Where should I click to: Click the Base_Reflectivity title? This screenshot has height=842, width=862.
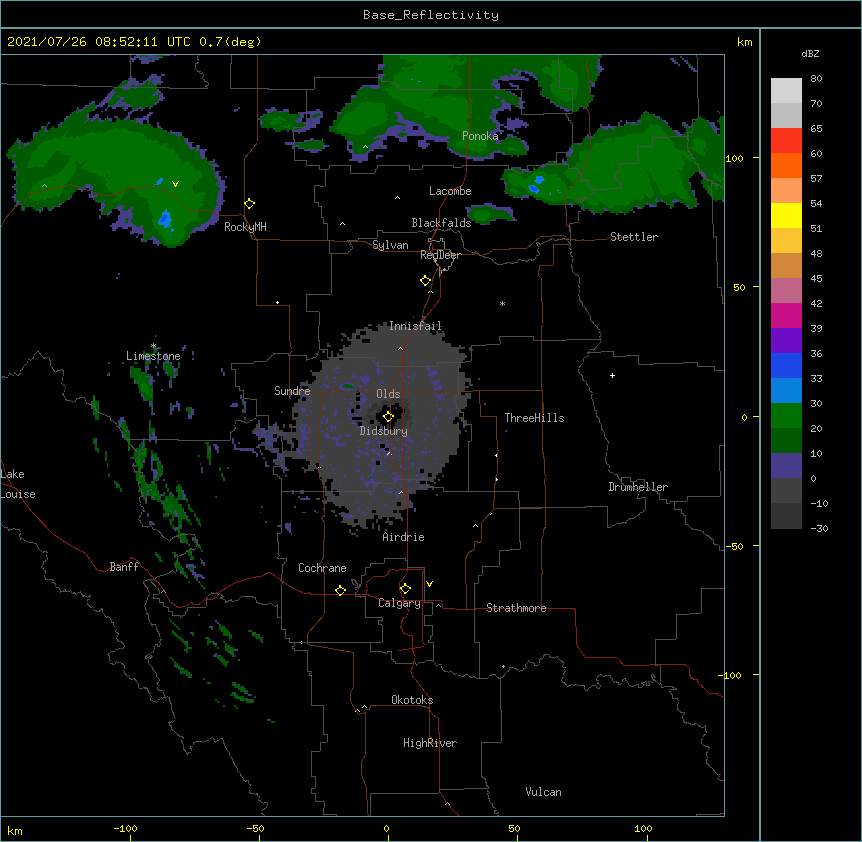[431, 15]
